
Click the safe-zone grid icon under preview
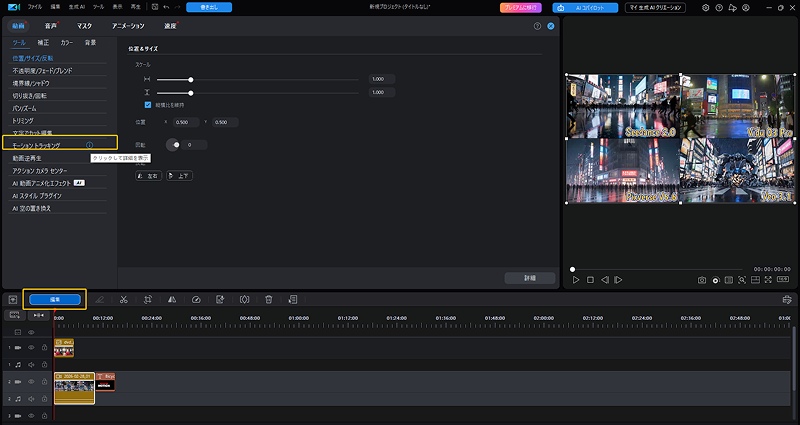pos(729,280)
